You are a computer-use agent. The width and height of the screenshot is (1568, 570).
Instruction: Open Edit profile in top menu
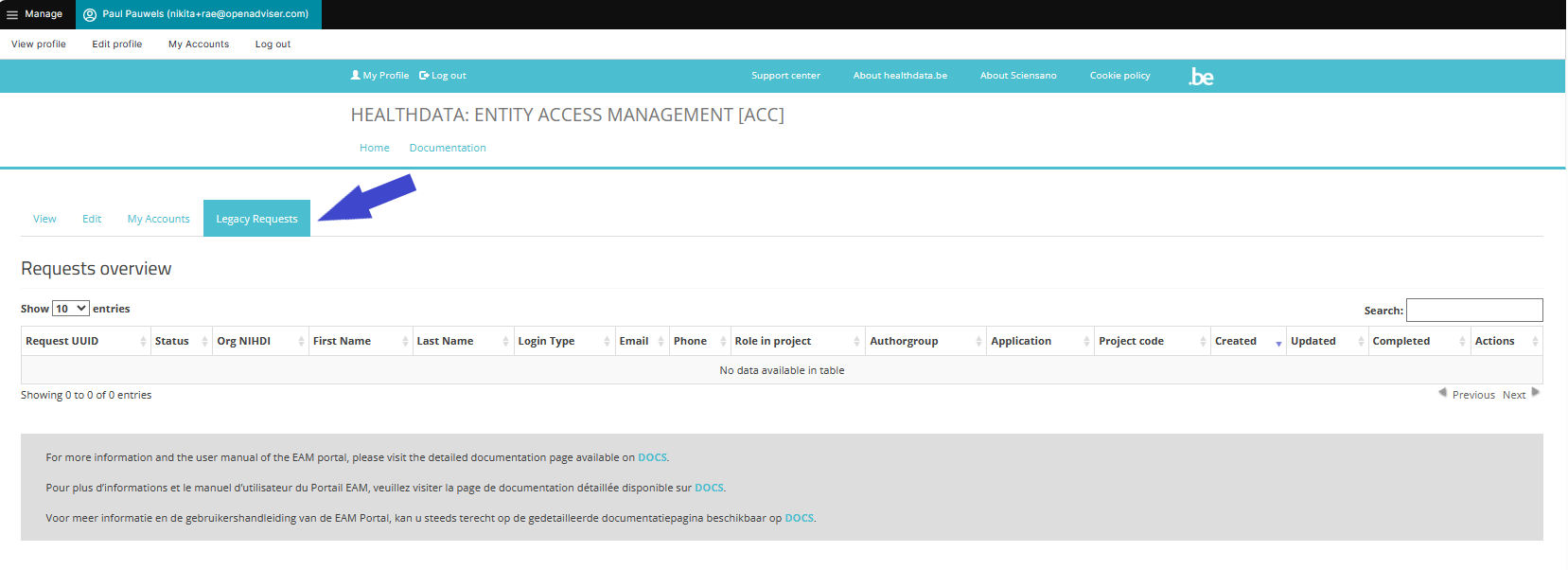pos(117,45)
